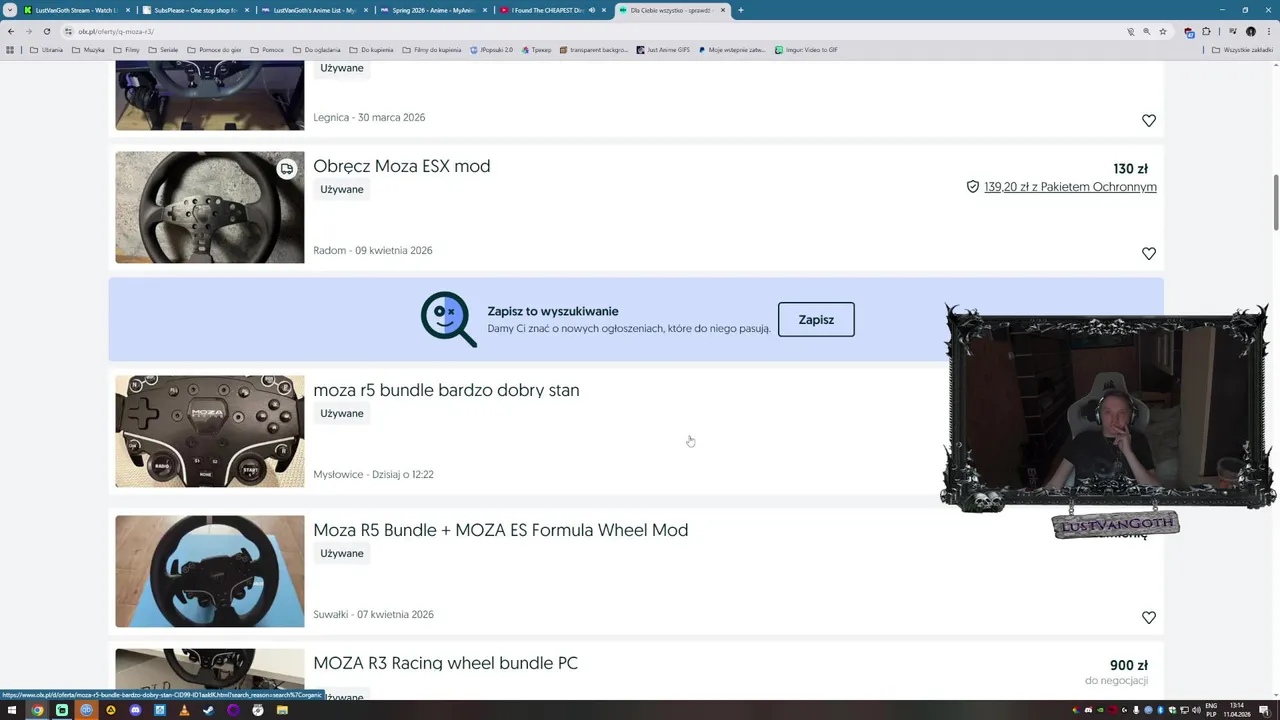This screenshot has width=1280, height=720.
Task: Open Steam from the taskbar
Action: (209, 710)
